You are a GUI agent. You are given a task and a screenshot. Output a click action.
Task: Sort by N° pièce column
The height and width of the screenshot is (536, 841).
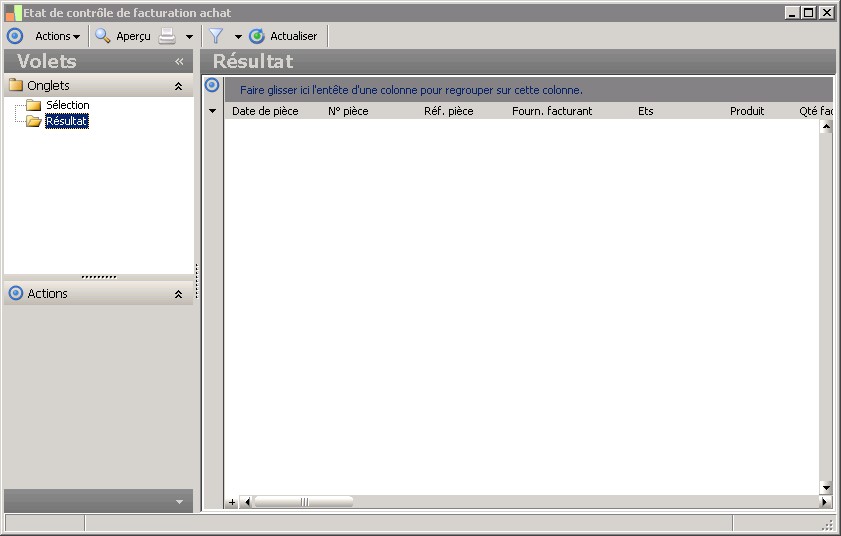[348, 111]
